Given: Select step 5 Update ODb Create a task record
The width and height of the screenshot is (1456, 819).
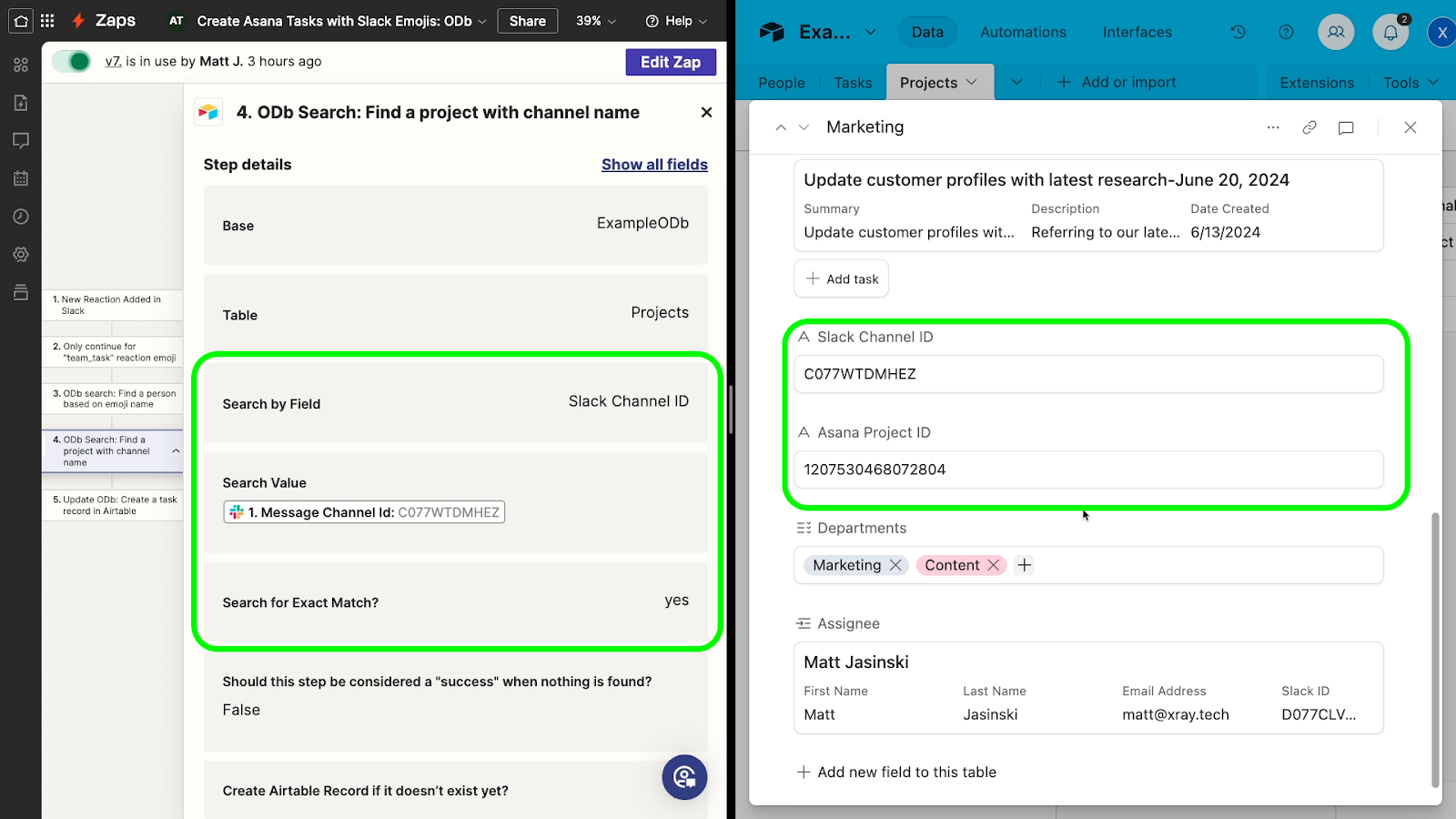Looking at the screenshot, I should coord(112,505).
